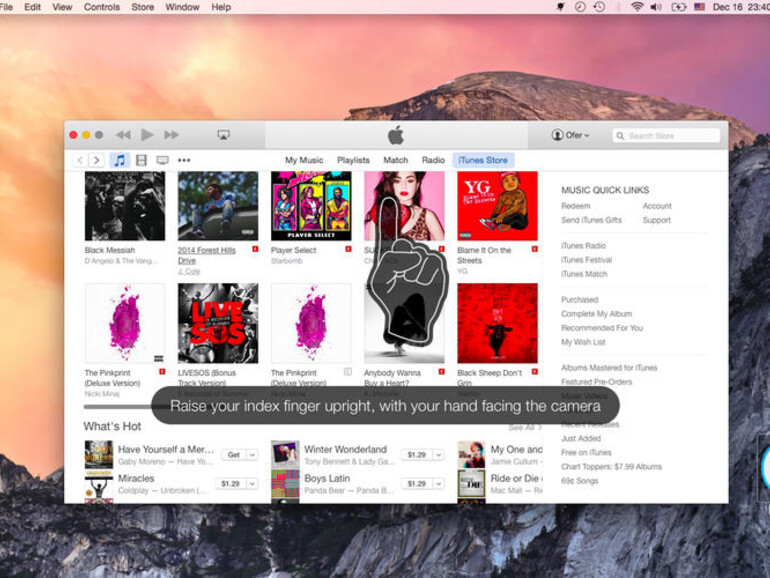This screenshot has height=578, width=770.
Task: Open the Store menu
Action: tap(142, 7)
